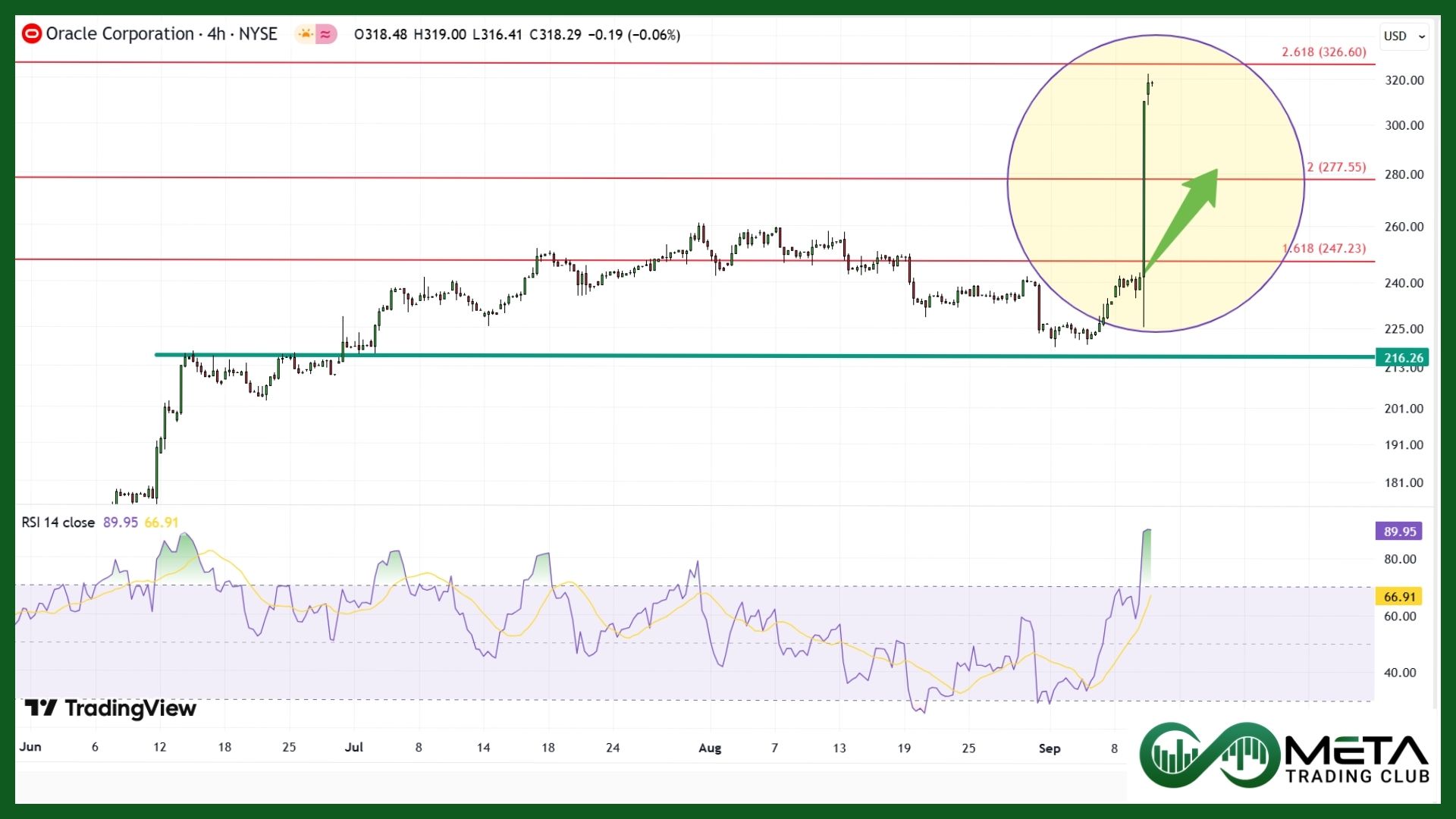Open the USD currency dropdown
Viewport: 1456px width, 819px height.
[1404, 36]
